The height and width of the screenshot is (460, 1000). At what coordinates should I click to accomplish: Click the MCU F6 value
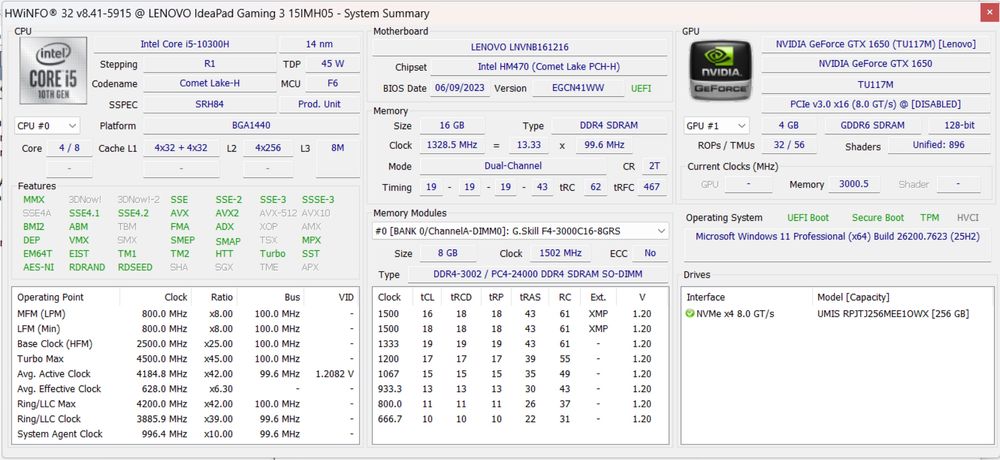pyautogui.click(x=332, y=84)
